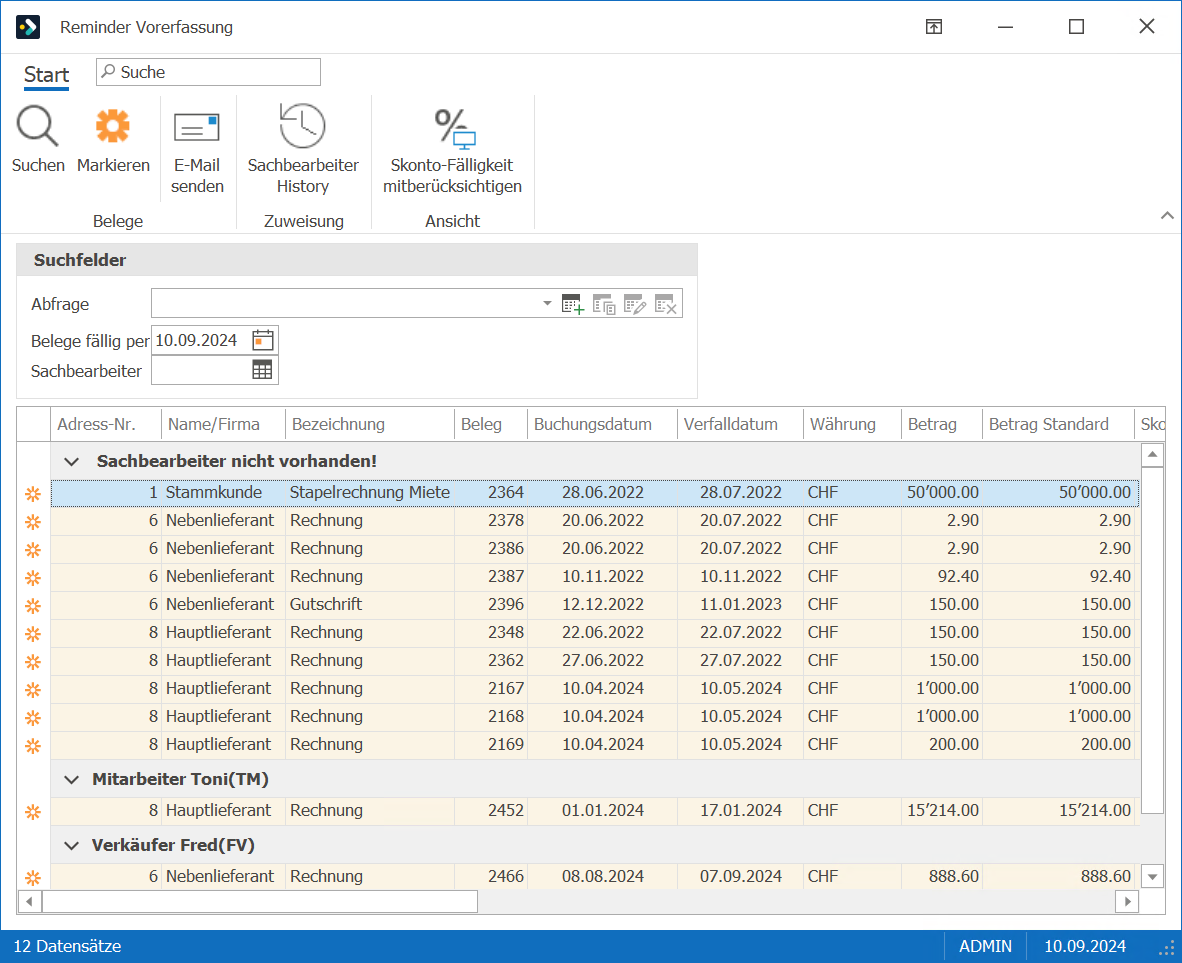
Task: Click the E-Mail senden envelope icon
Action: (197, 127)
